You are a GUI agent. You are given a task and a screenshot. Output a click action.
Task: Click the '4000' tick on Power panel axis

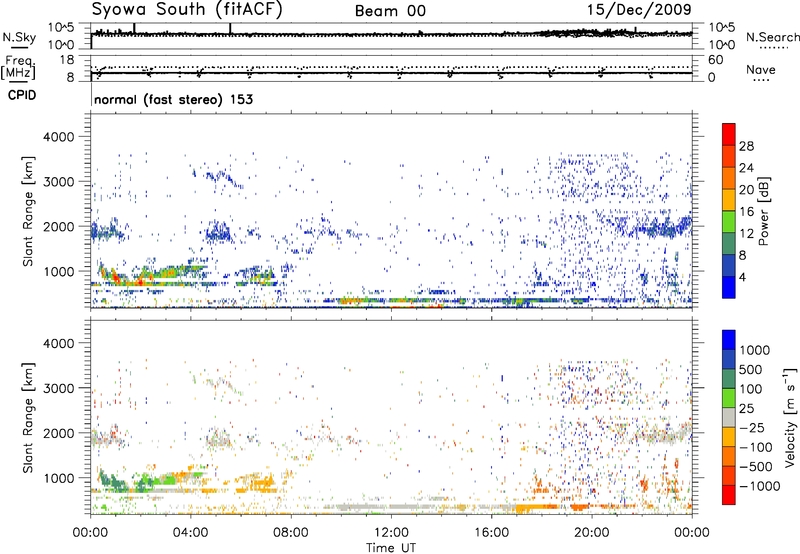[58, 137]
